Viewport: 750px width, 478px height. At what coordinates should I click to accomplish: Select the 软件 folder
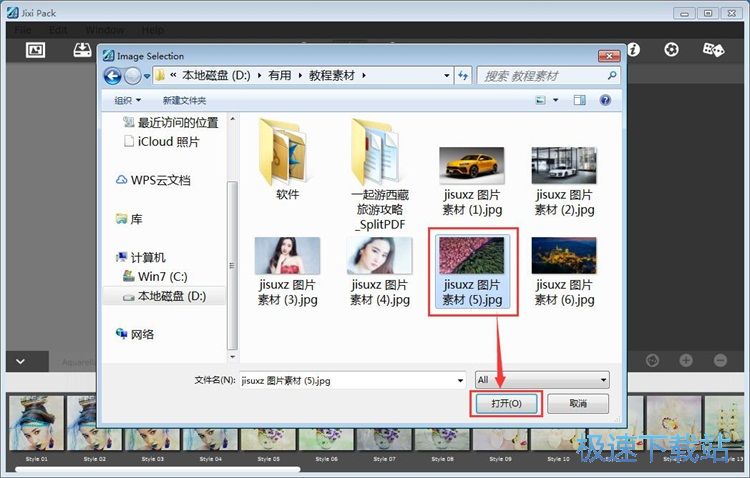pyautogui.click(x=287, y=160)
